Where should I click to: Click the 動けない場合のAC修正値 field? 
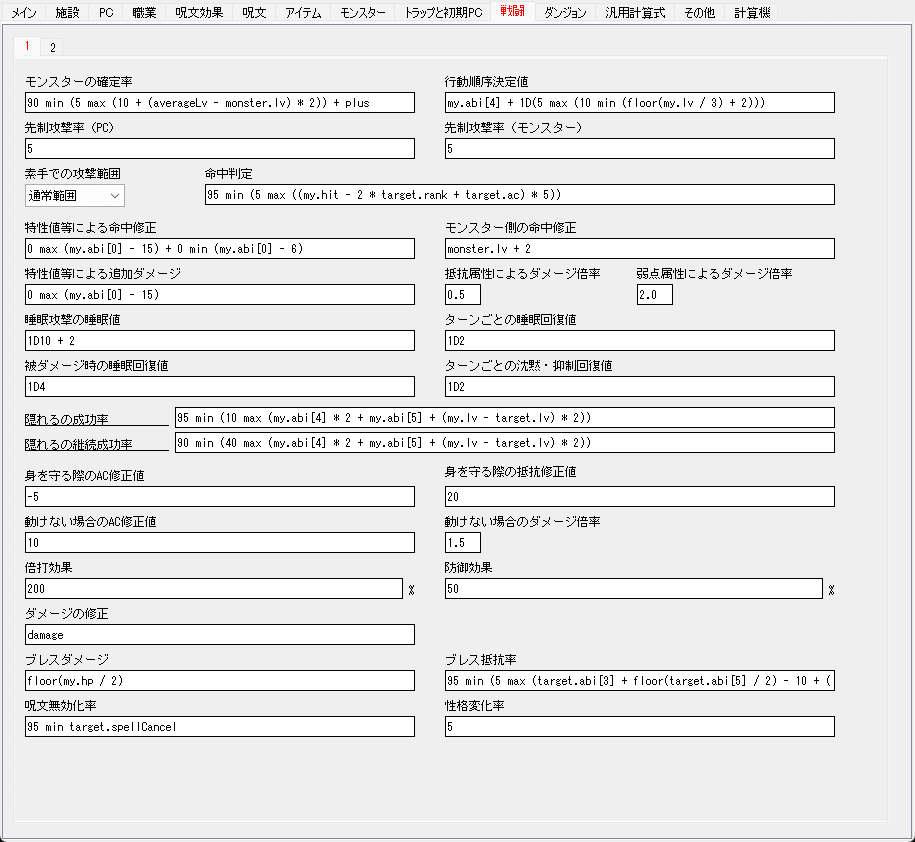tap(220, 543)
